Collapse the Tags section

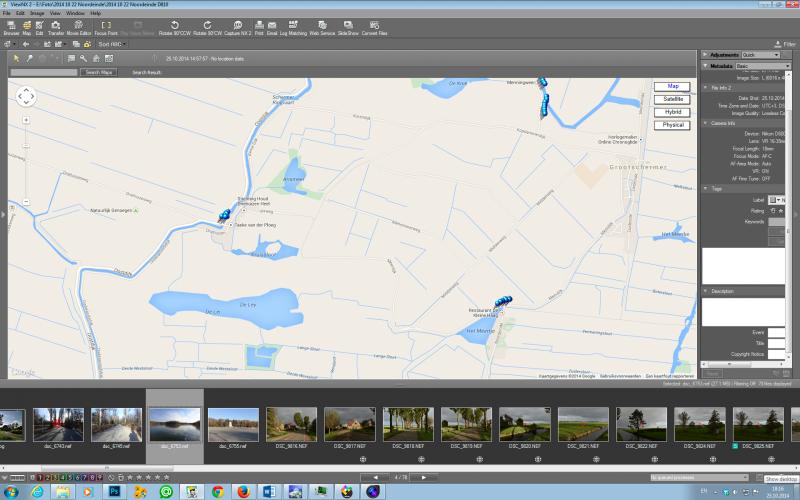[x=706, y=188]
